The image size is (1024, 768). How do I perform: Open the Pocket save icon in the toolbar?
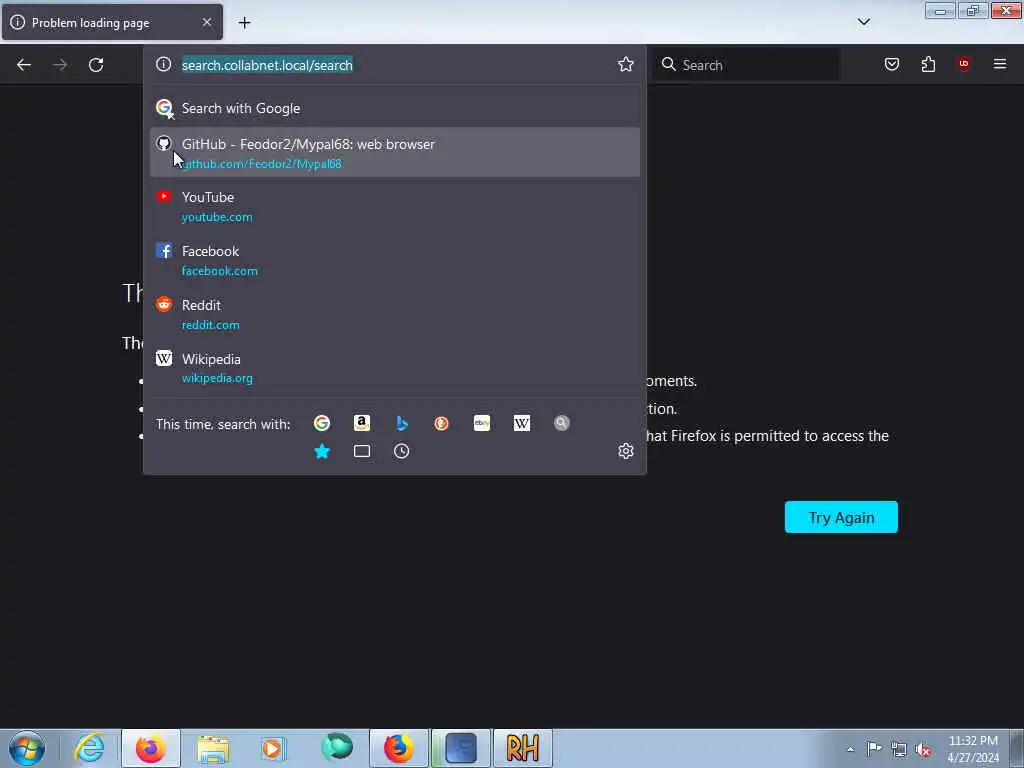tap(891, 64)
